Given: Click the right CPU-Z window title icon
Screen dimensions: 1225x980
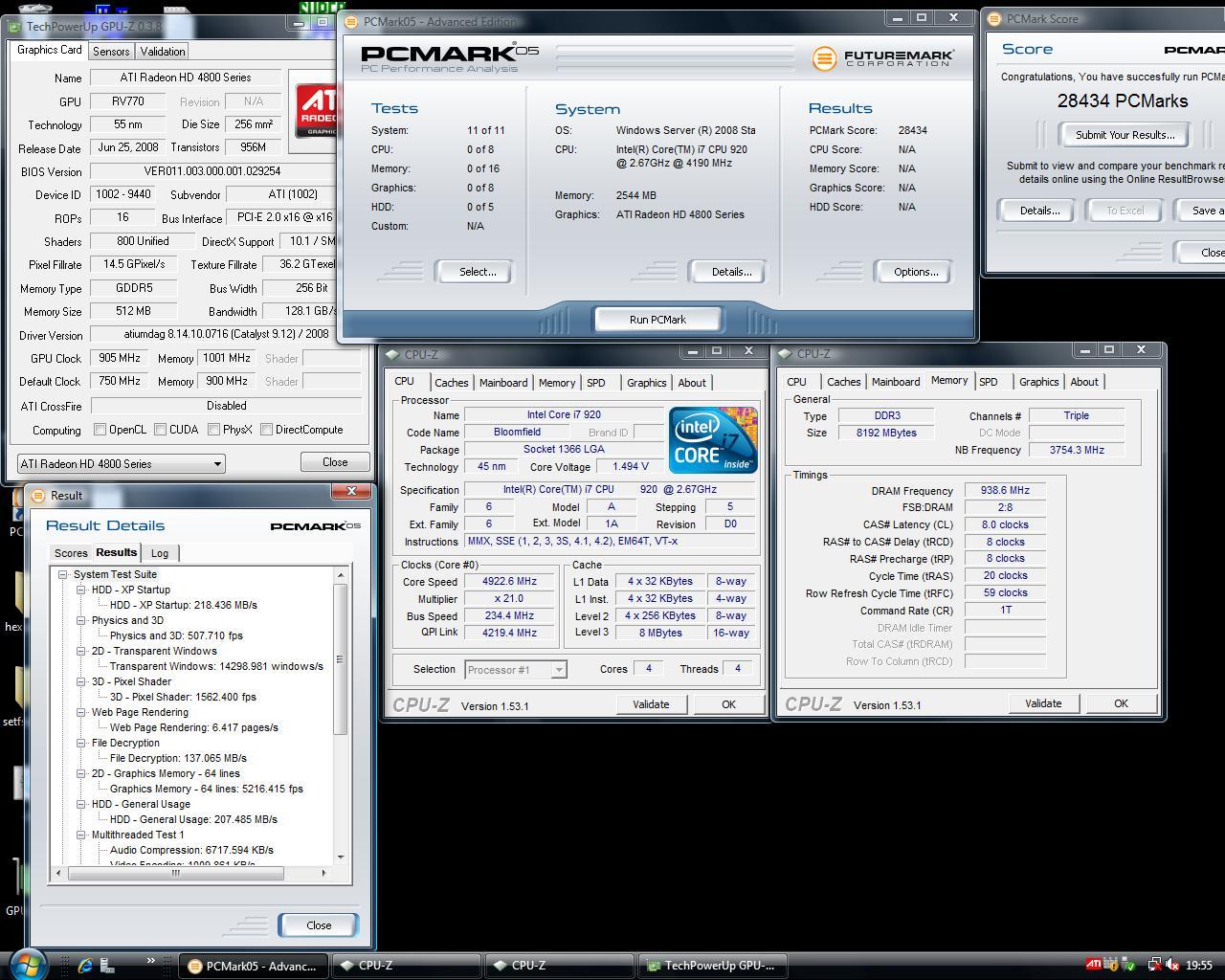Looking at the screenshot, I should click(x=786, y=353).
